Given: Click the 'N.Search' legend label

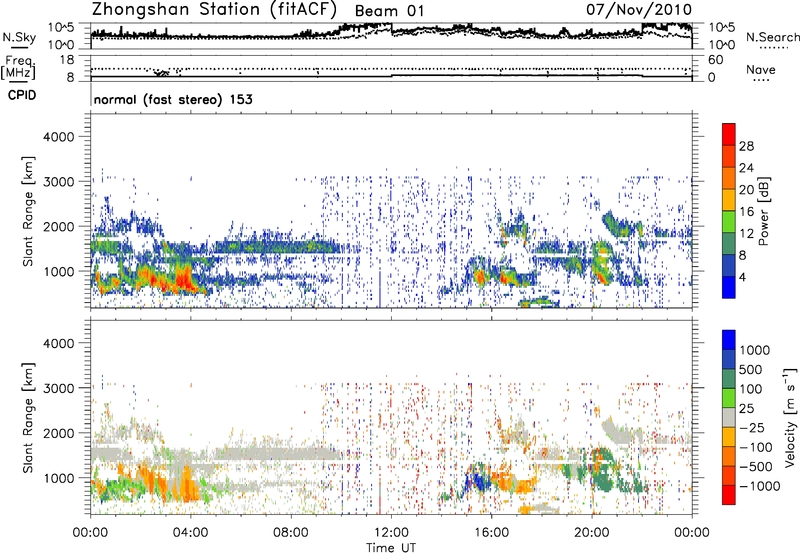Looking at the screenshot, I should pos(772,37).
